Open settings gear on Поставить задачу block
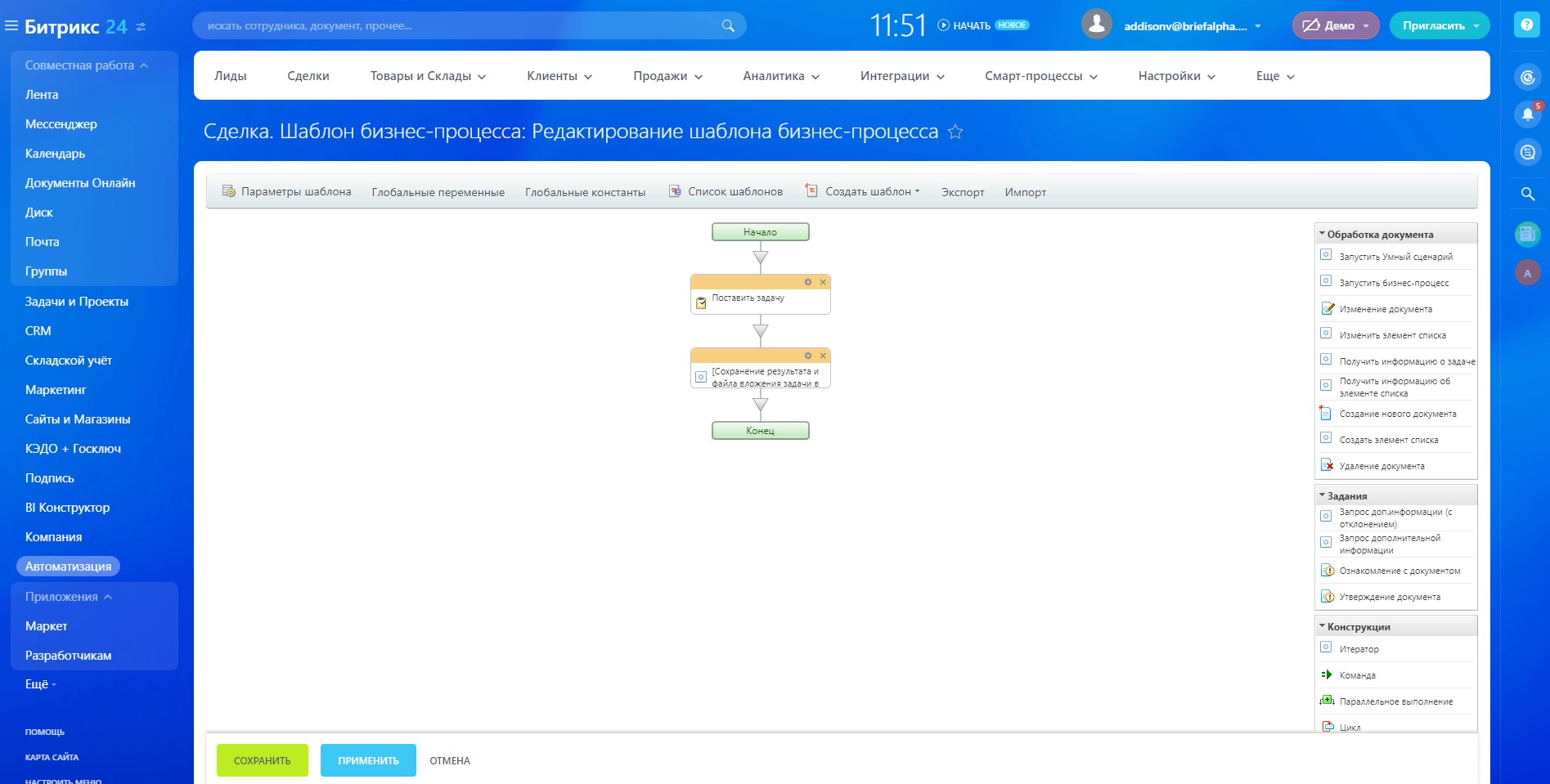This screenshot has height=784, width=1550. 807,282
